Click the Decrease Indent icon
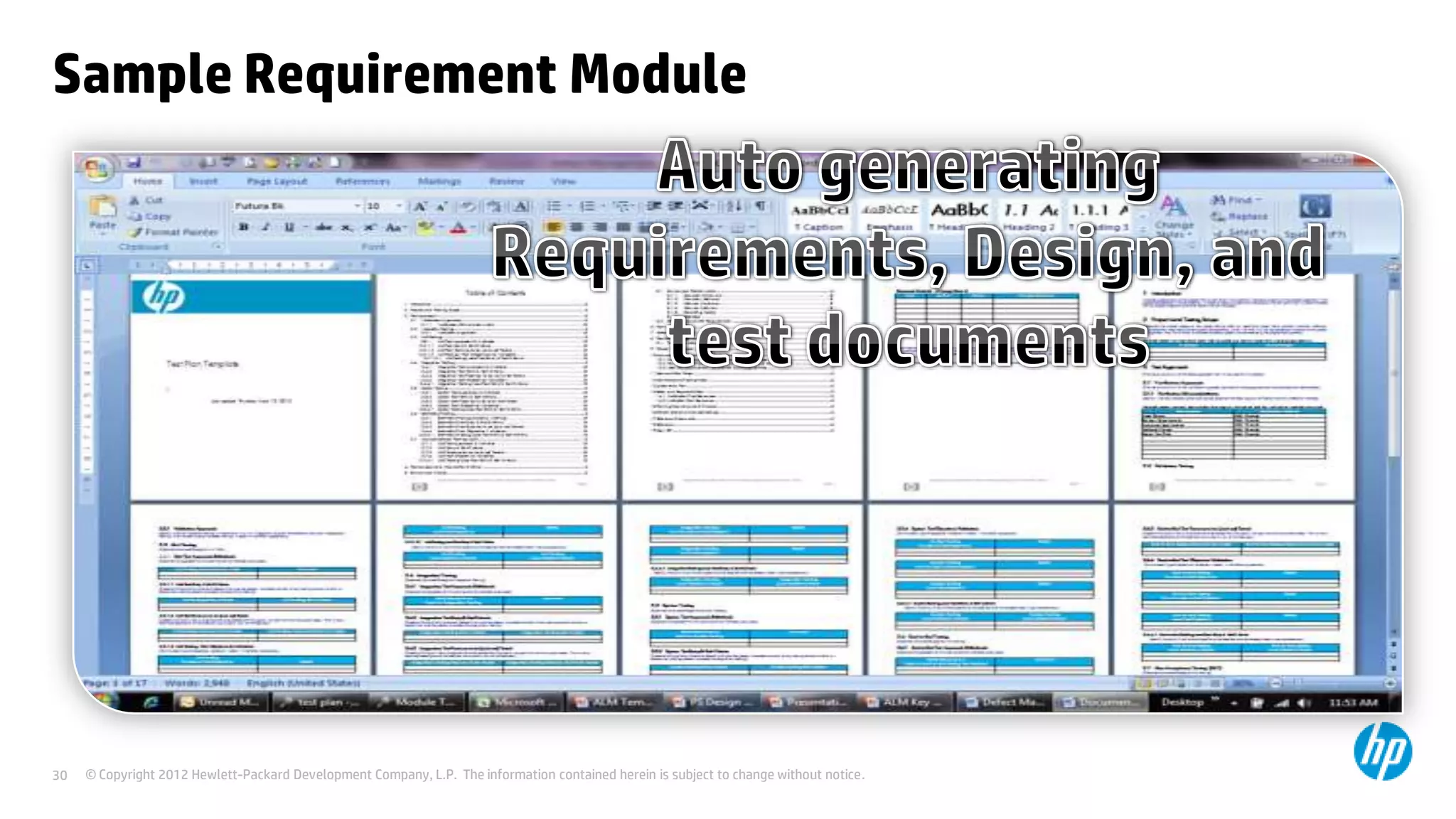Image resolution: width=1456 pixels, height=819 pixels. [x=654, y=206]
